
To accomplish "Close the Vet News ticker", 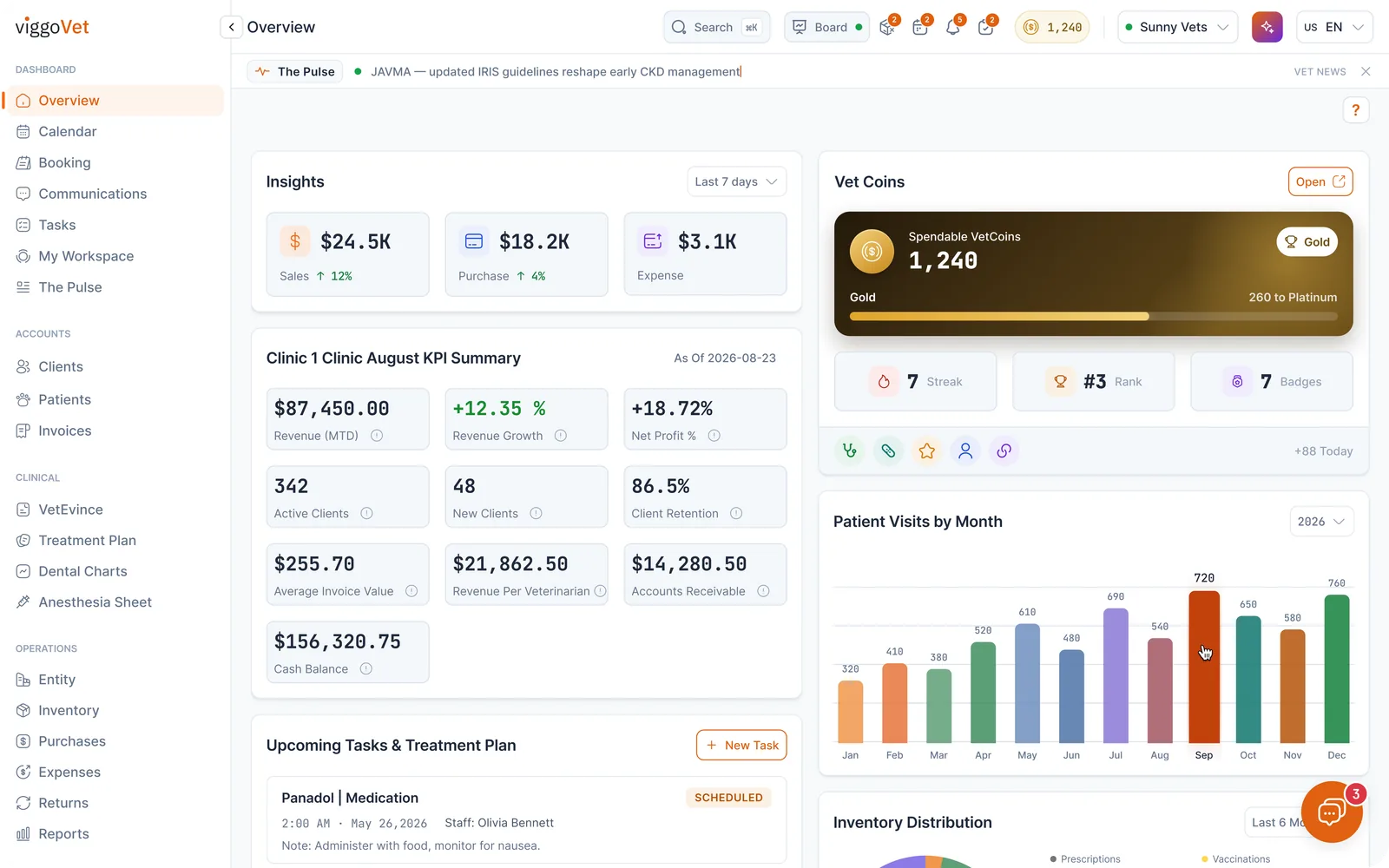I will tap(1366, 71).
